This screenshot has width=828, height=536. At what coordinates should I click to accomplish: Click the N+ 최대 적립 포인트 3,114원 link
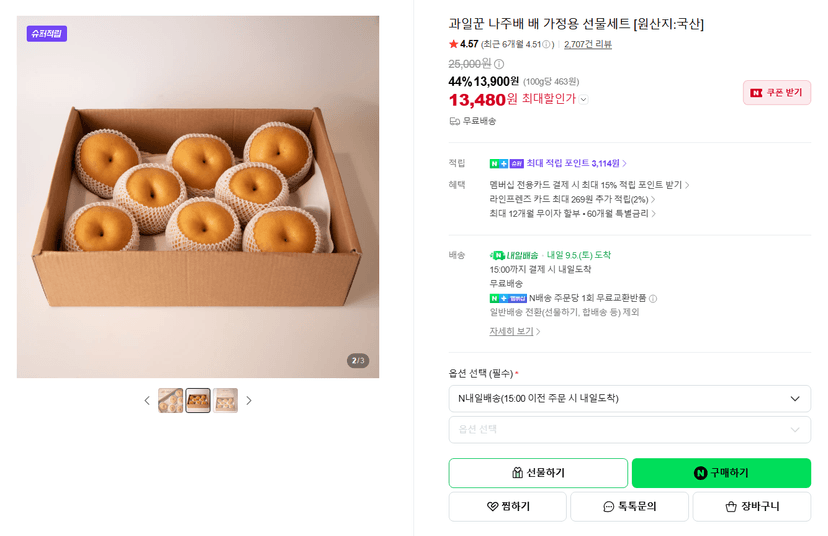pos(558,164)
